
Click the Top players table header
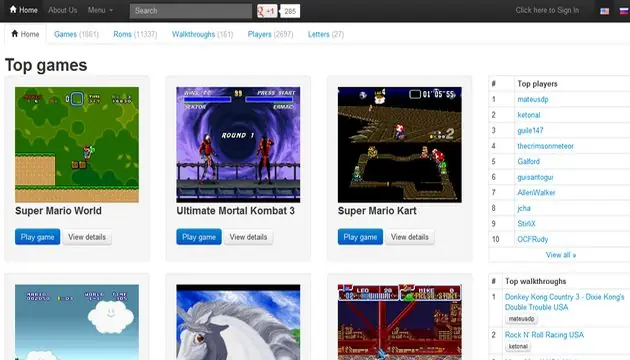coord(537,84)
